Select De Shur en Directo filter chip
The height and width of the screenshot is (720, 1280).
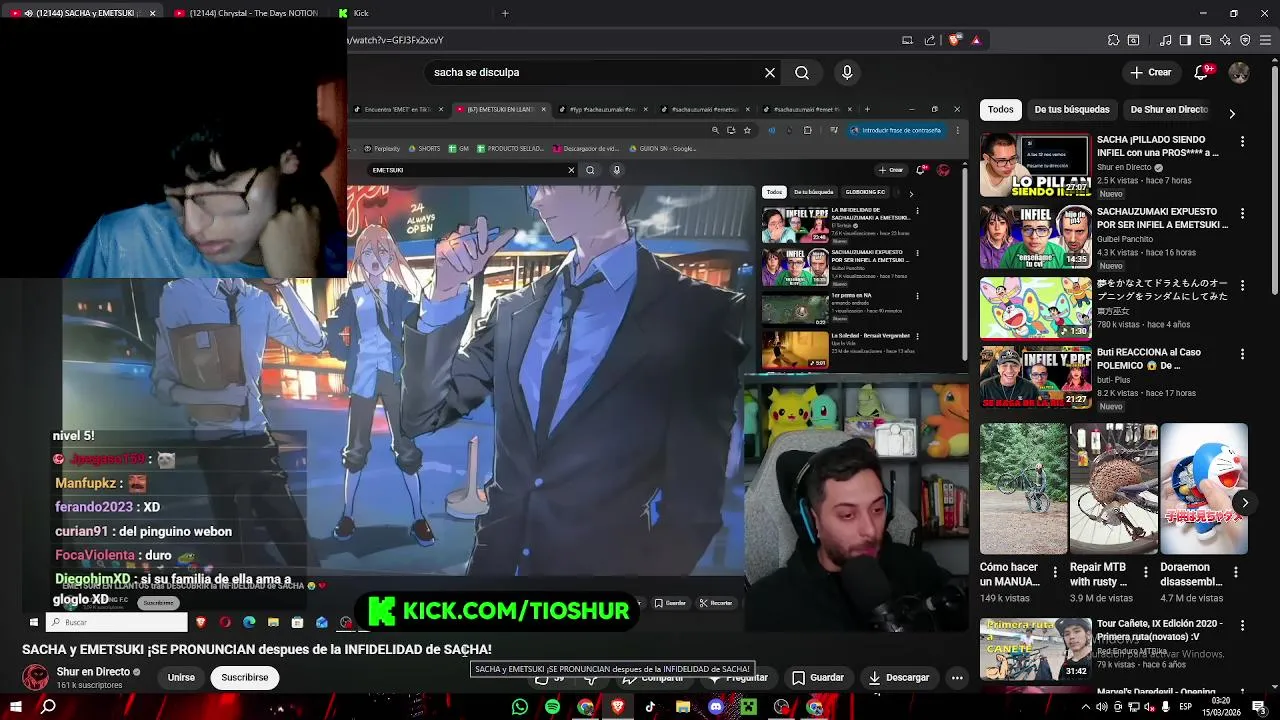(1169, 109)
